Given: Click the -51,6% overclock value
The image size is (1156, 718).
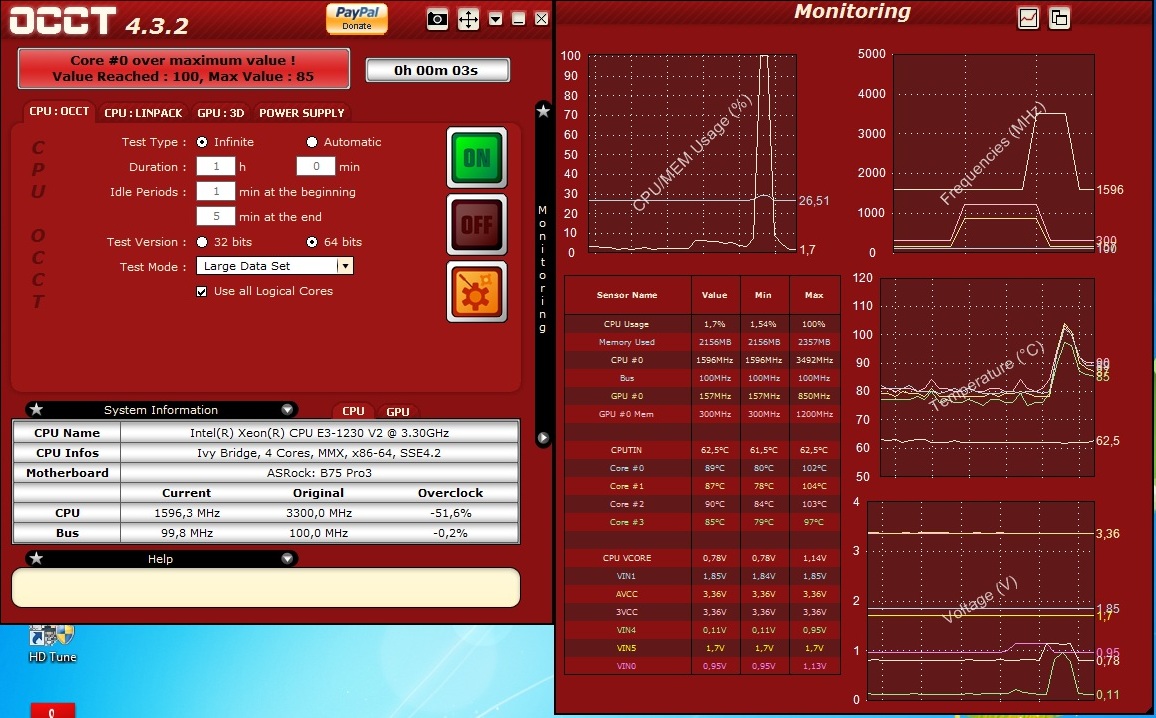Looking at the screenshot, I should pos(450,513).
